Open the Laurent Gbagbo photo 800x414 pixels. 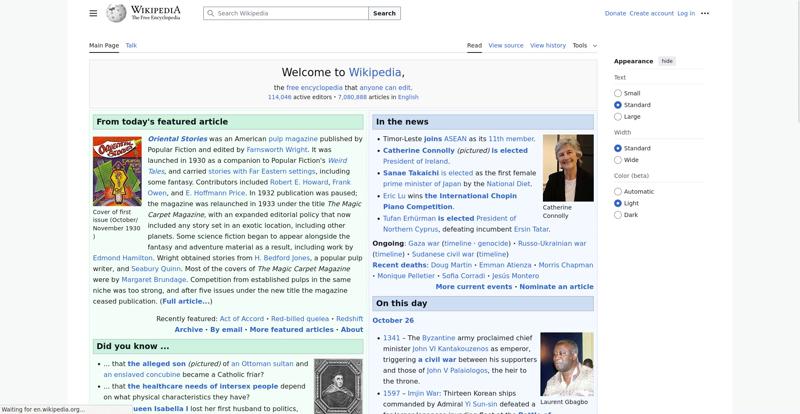click(566, 363)
